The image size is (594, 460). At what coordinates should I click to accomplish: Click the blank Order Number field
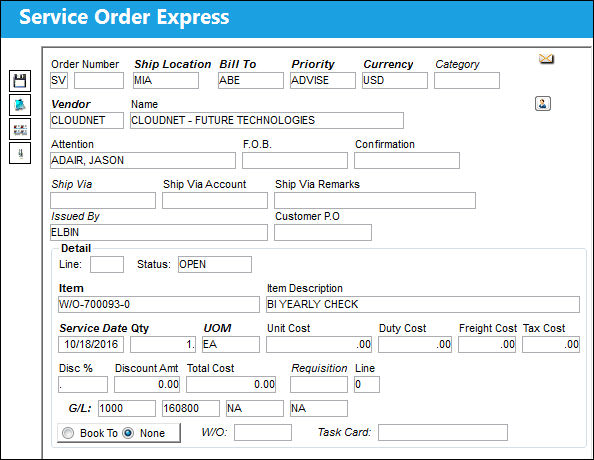tap(99, 80)
